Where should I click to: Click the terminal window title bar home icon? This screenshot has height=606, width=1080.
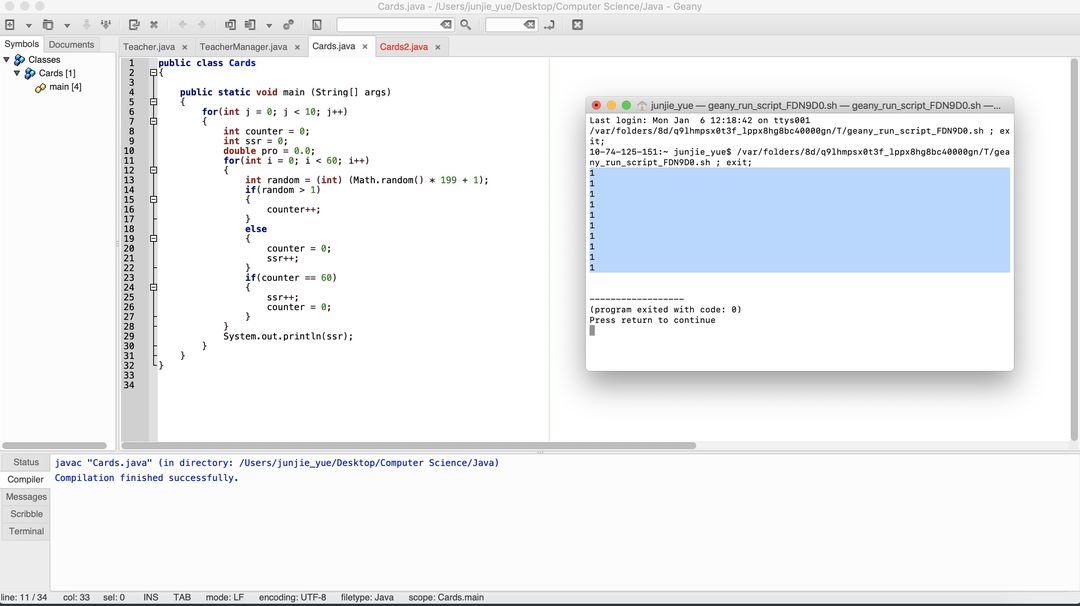coord(642,105)
